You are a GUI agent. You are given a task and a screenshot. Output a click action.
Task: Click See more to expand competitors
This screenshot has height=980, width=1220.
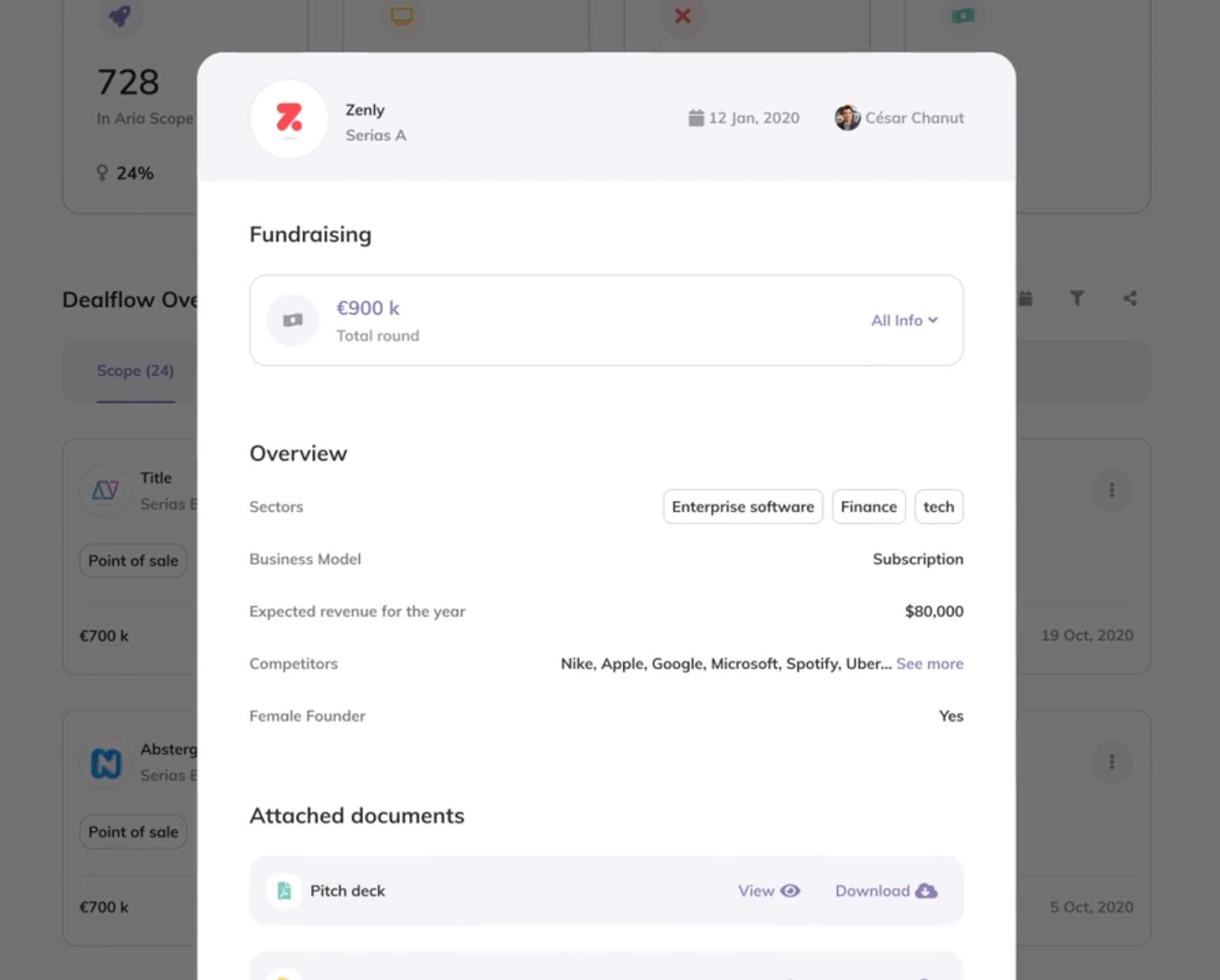pos(929,663)
